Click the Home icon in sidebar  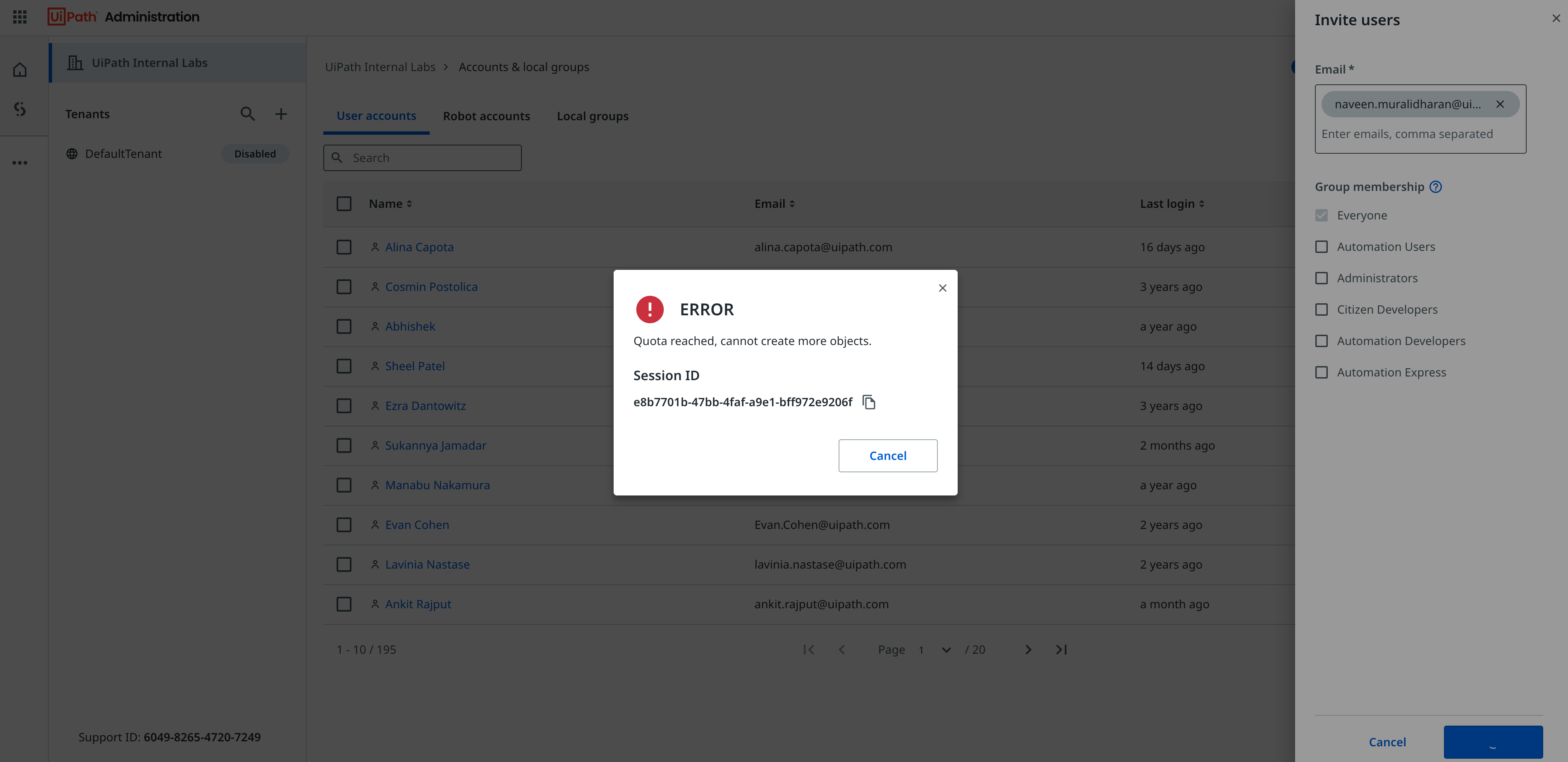pos(20,70)
